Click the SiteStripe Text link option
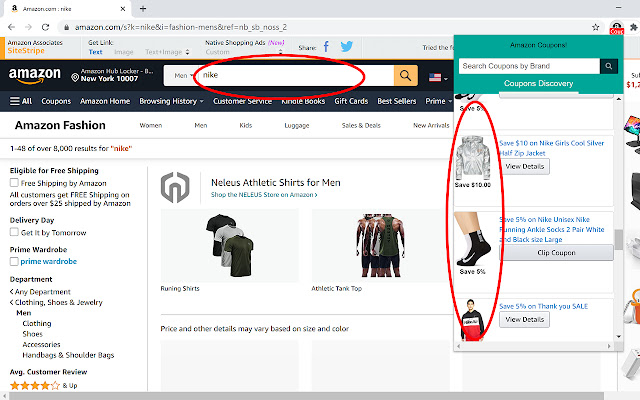Screen dimensions: 640x400 96,52
